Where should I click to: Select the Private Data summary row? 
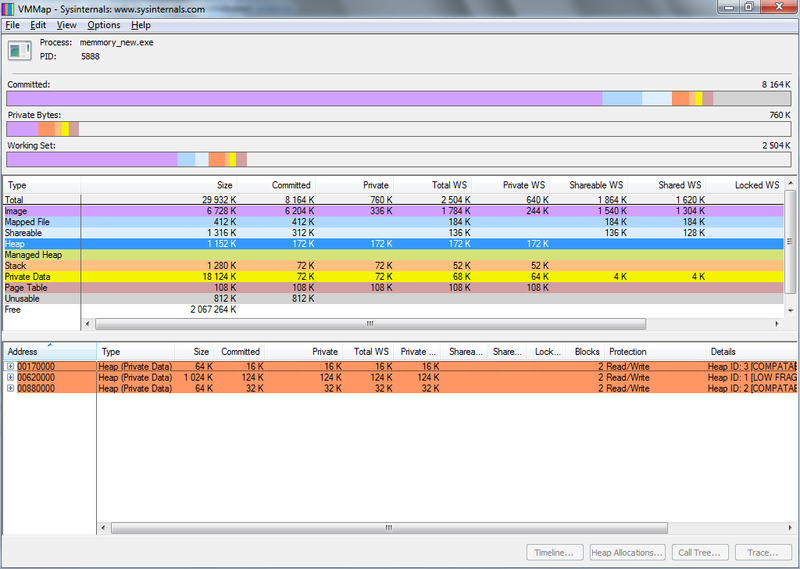click(393, 277)
